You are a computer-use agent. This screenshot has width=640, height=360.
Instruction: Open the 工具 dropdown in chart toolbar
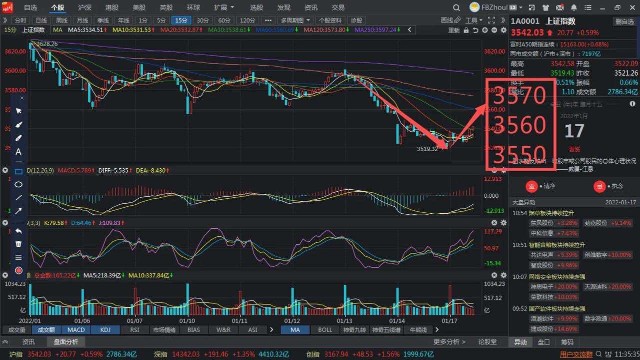473,20
